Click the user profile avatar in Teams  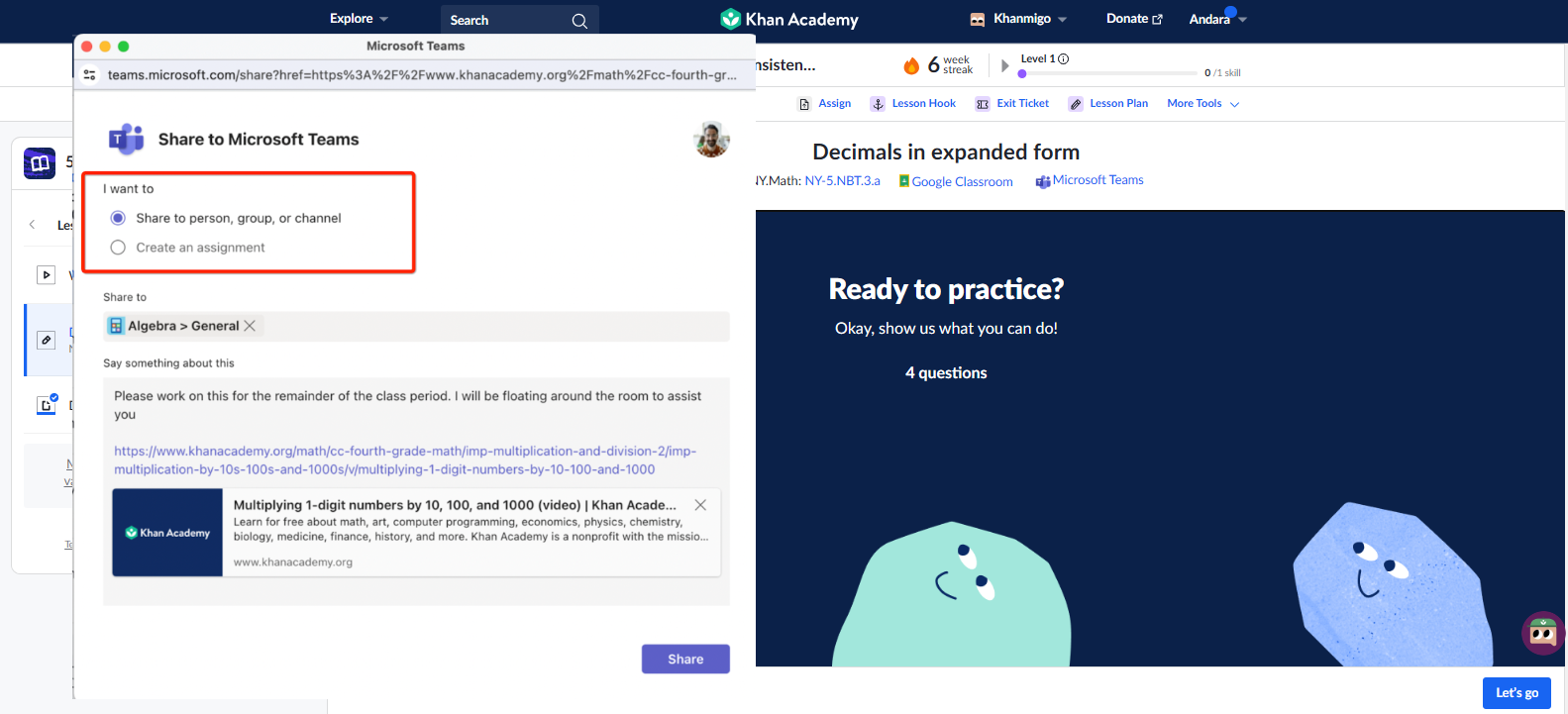pyautogui.click(x=711, y=140)
